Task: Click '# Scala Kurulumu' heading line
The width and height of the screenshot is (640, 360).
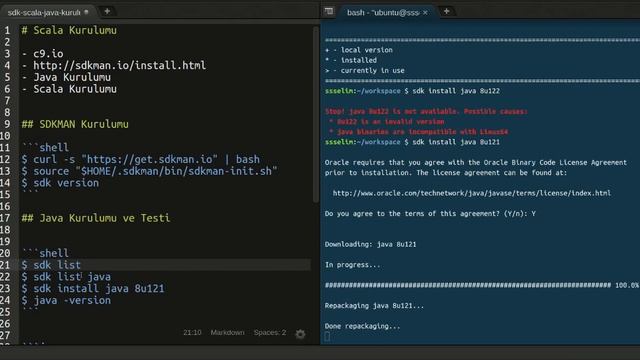Action: [x=69, y=30]
